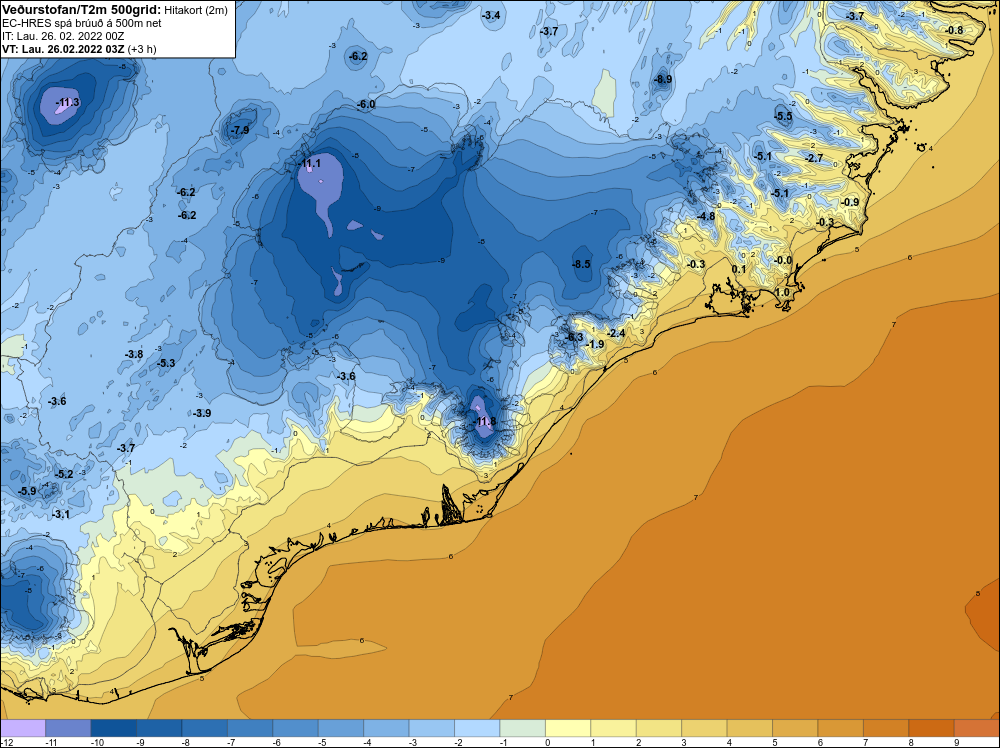The image size is (1000, 748).
Task: Click the -3 legend color swatch
Action: 432,728
